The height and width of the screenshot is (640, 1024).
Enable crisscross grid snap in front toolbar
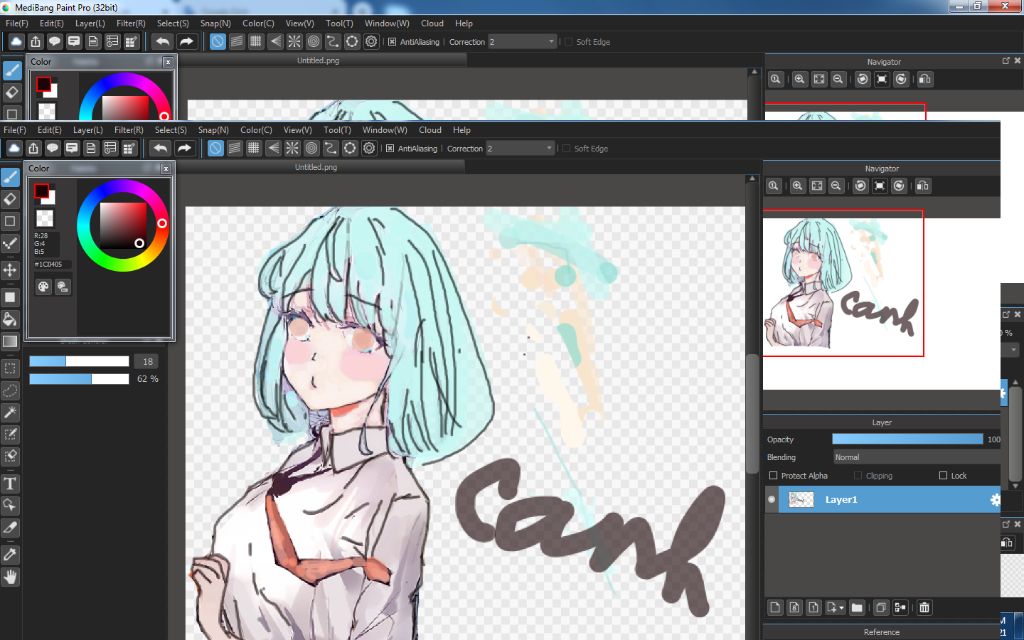254,148
